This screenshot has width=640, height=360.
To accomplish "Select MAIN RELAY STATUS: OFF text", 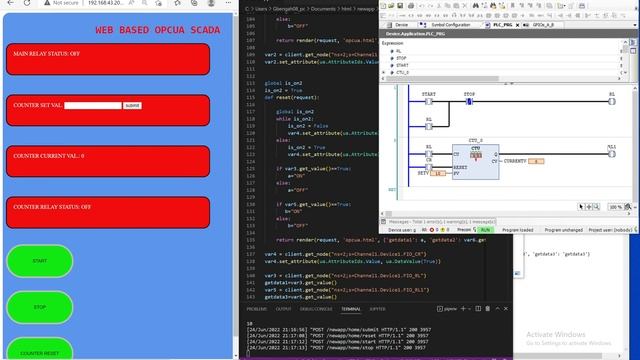I will (x=47, y=54).
